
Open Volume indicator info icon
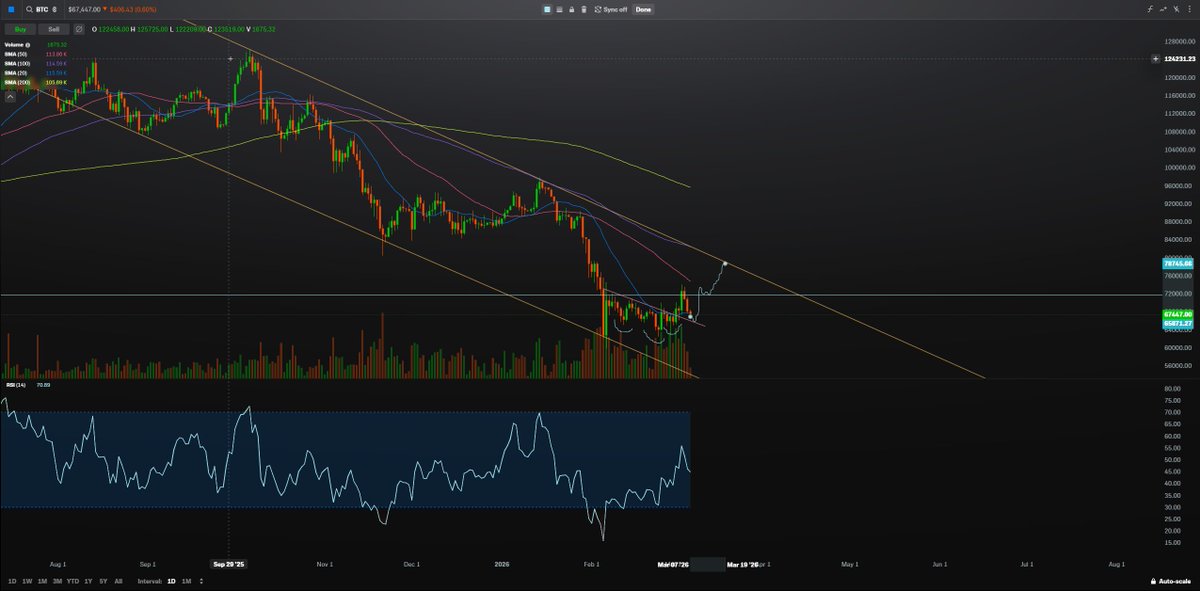coord(29,45)
